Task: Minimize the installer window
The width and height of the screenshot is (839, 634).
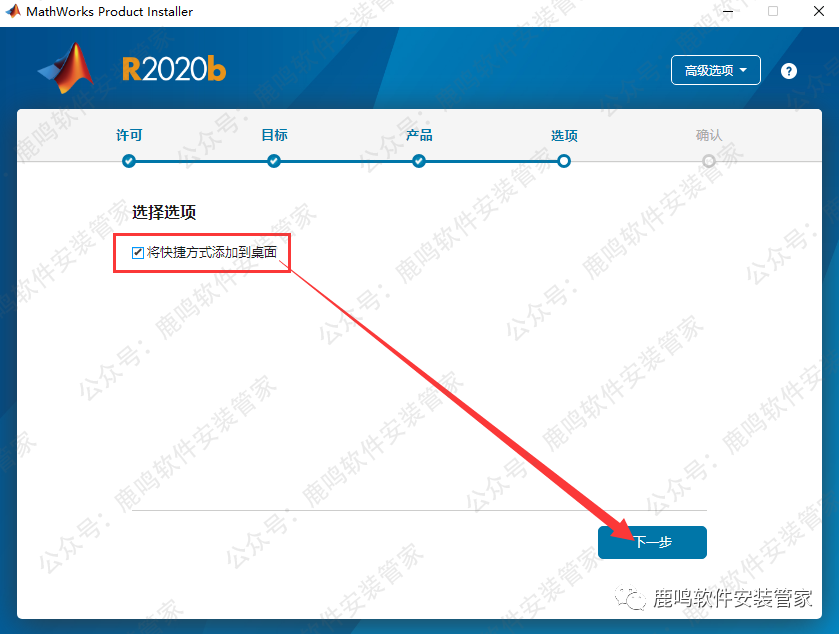Action: 727,11
